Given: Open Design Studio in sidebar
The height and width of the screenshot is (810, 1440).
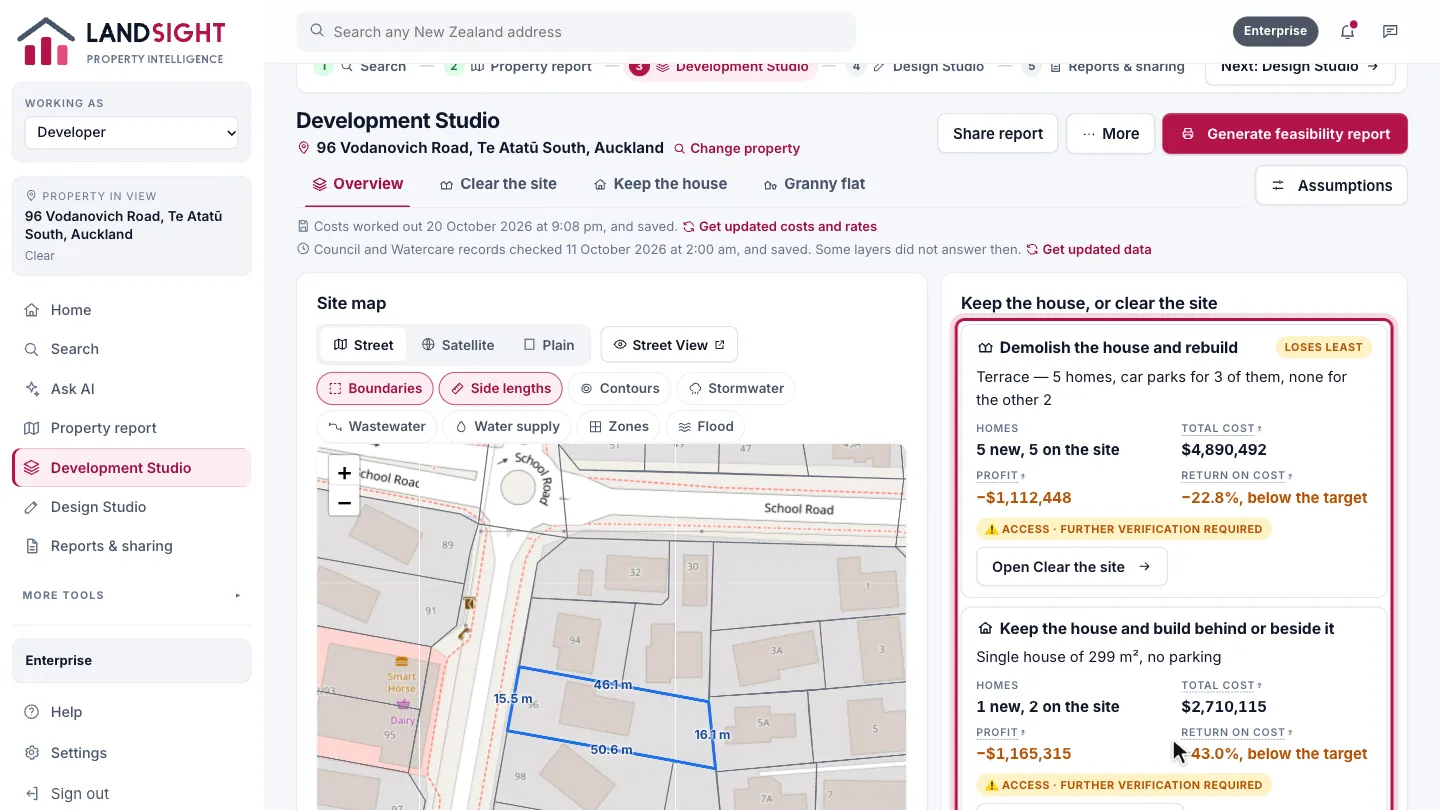Looking at the screenshot, I should (x=131, y=507).
